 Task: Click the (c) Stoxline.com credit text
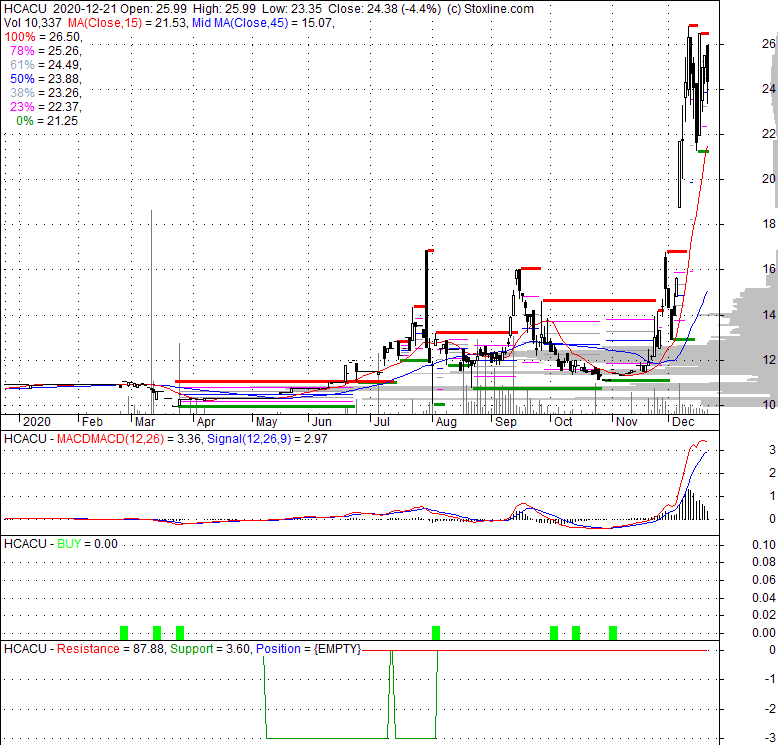(x=490, y=9)
